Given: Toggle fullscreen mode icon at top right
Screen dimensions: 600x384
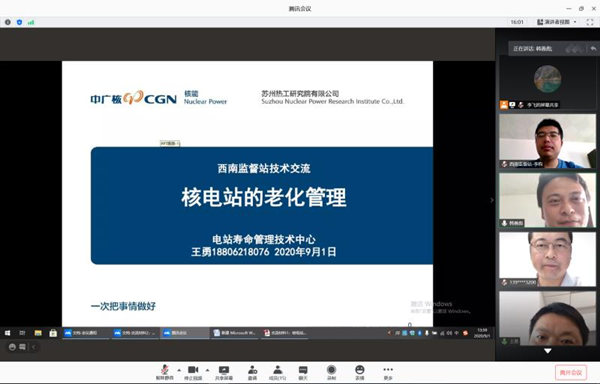Looking at the screenshot, I should 590,22.
